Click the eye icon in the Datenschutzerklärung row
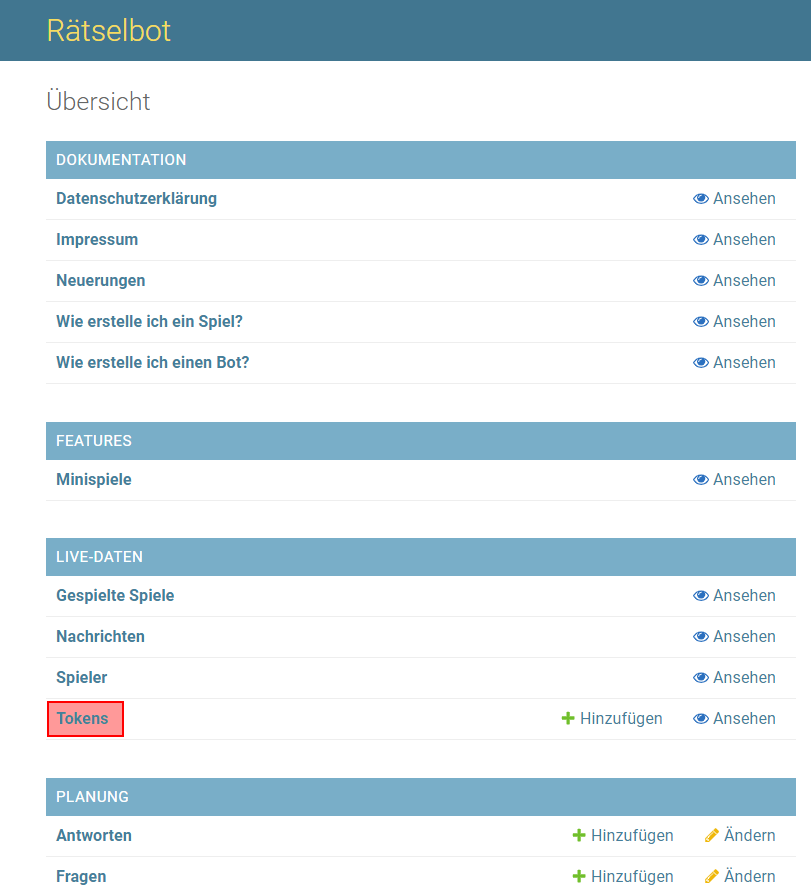The width and height of the screenshot is (811, 896). click(700, 199)
